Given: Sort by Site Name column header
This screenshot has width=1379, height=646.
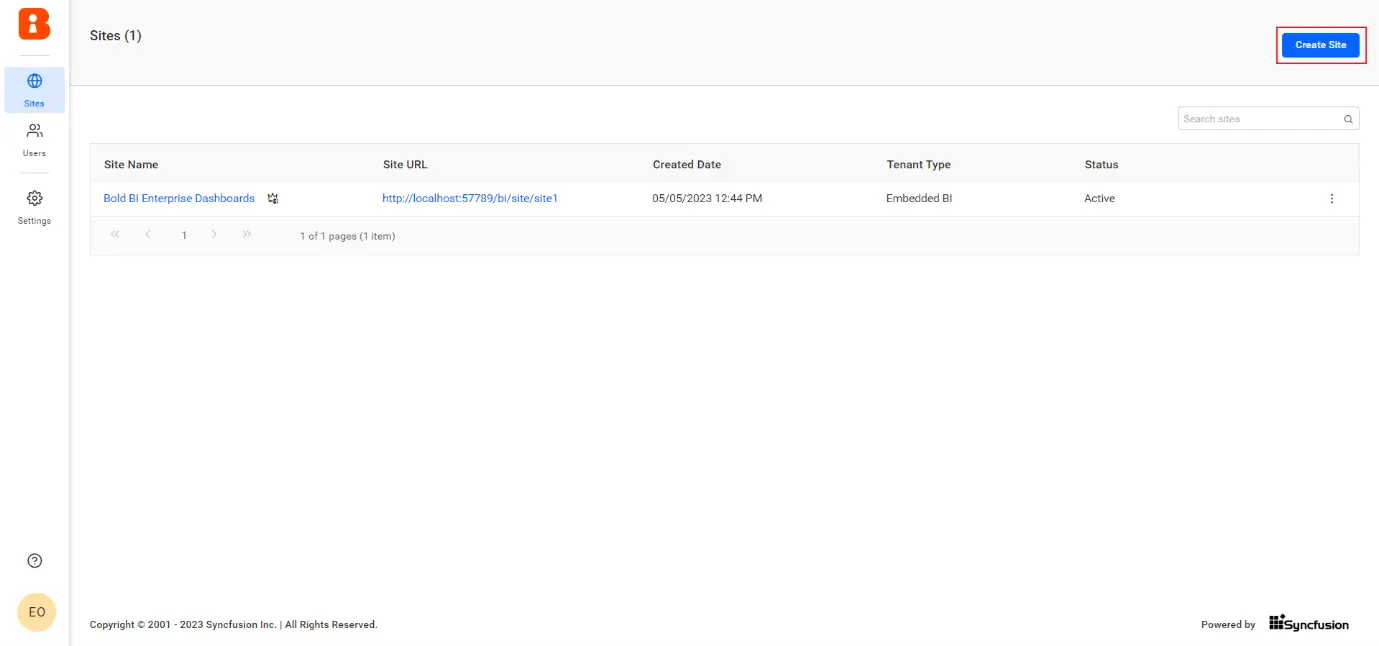Looking at the screenshot, I should pos(131,165).
